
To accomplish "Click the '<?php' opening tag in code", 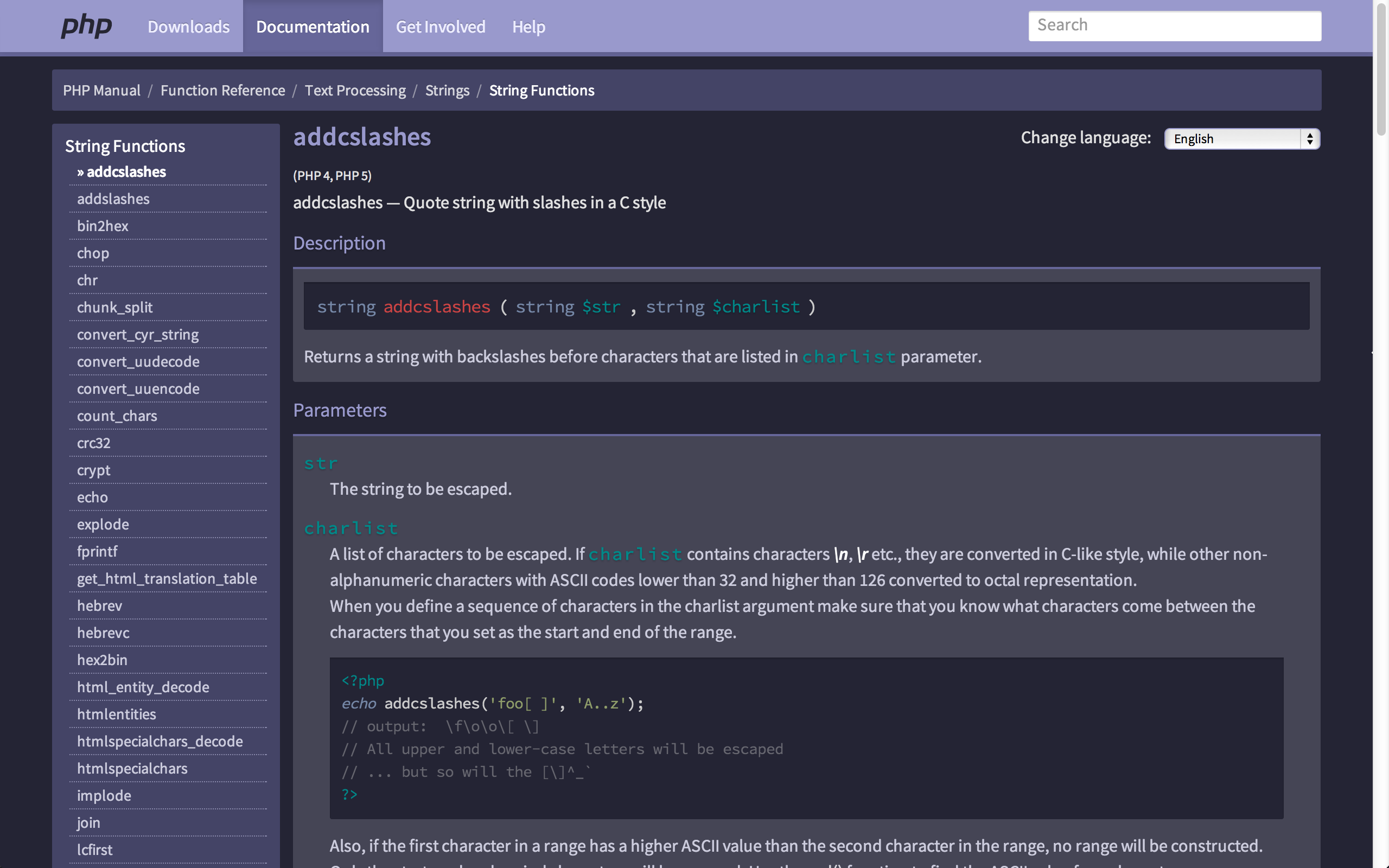I will pyautogui.click(x=363, y=681).
